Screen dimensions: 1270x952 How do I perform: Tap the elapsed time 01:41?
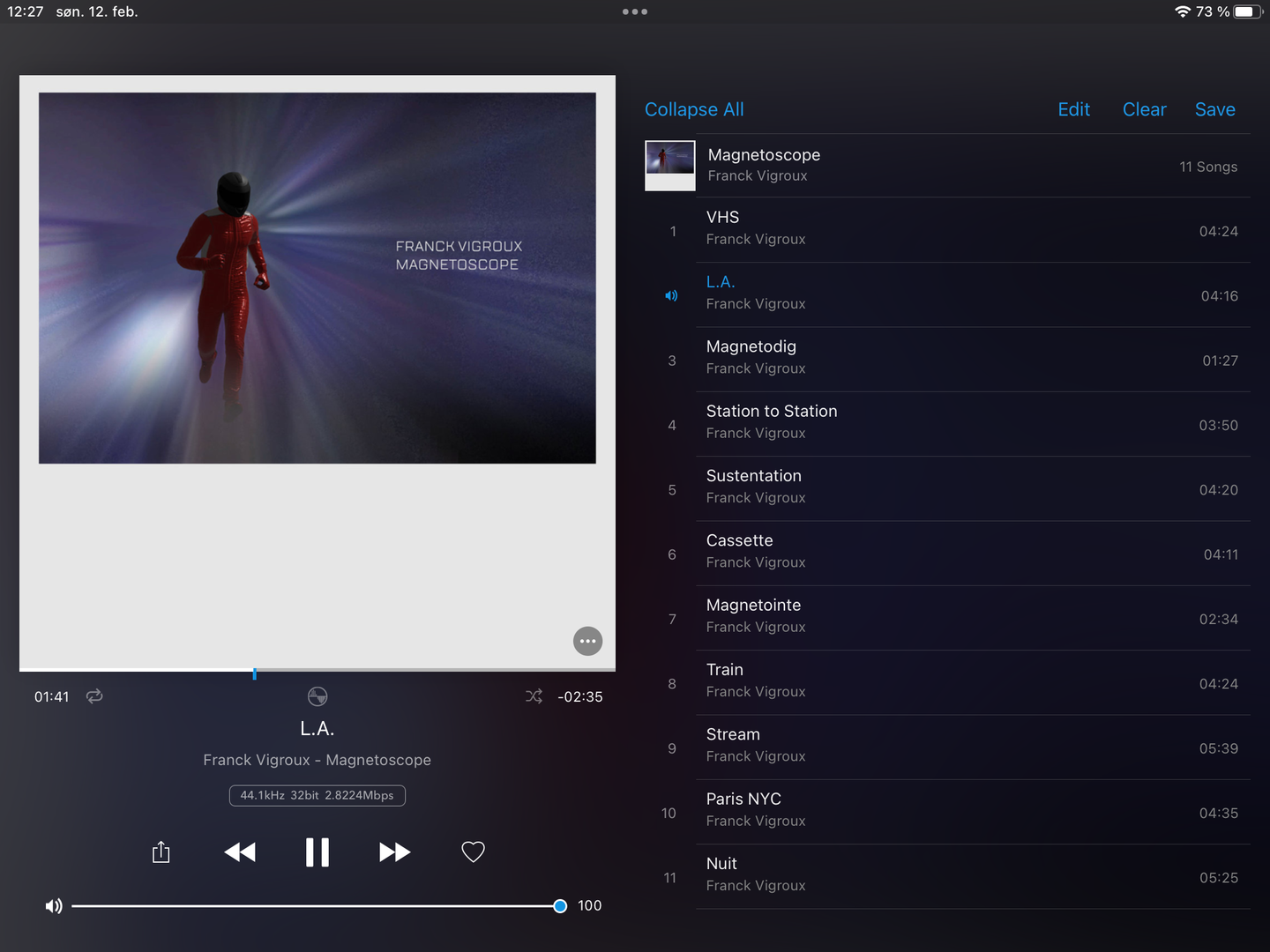51,696
